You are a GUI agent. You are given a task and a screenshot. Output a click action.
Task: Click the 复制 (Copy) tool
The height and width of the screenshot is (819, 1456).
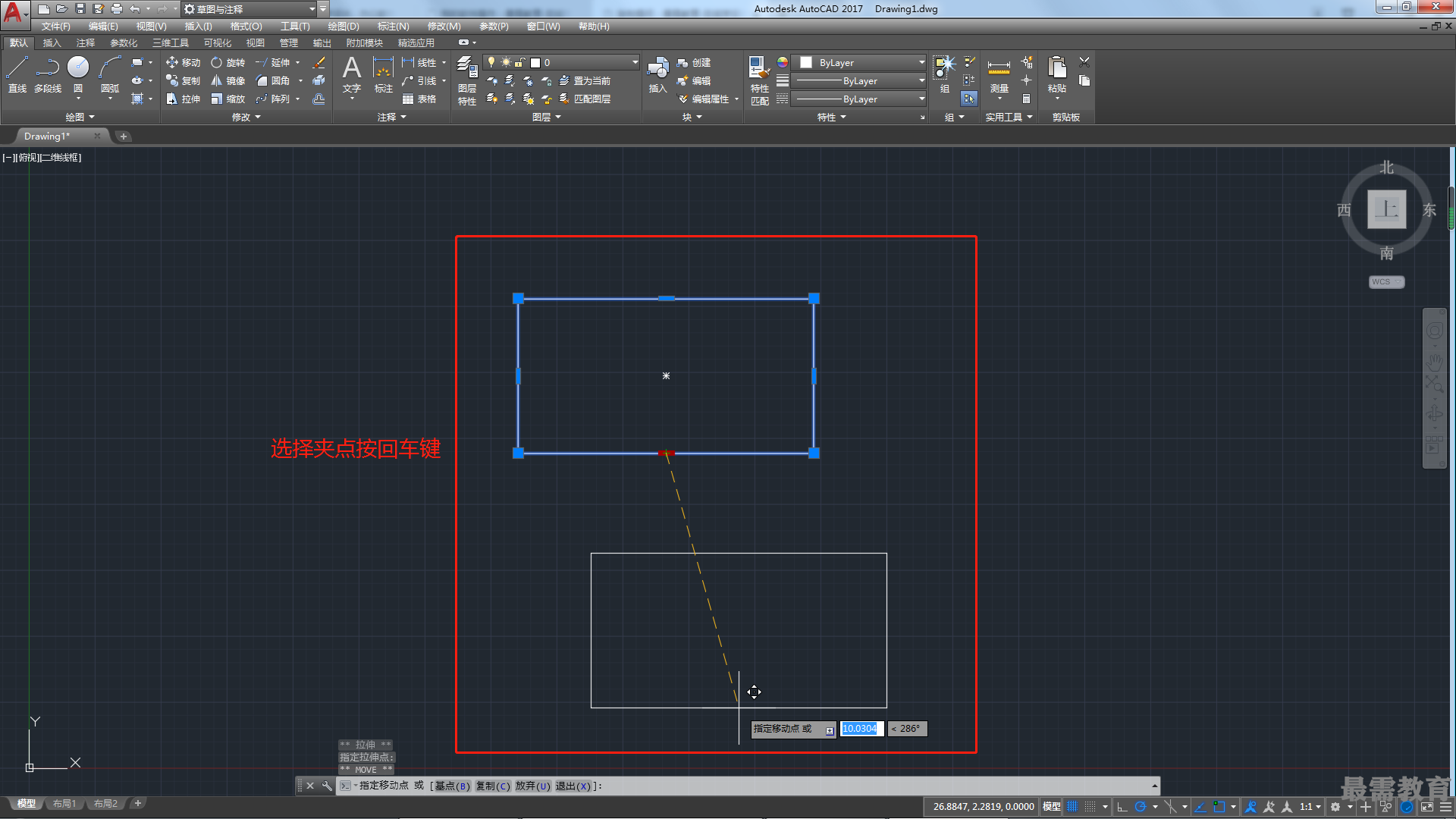click(183, 80)
